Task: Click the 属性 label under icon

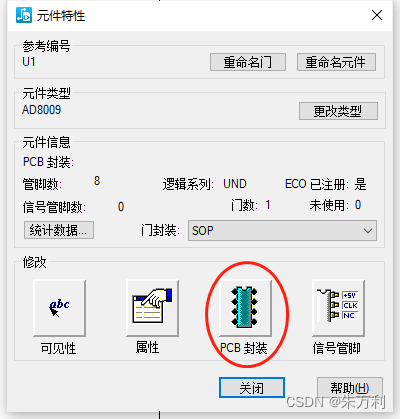Action: coord(147,347)
